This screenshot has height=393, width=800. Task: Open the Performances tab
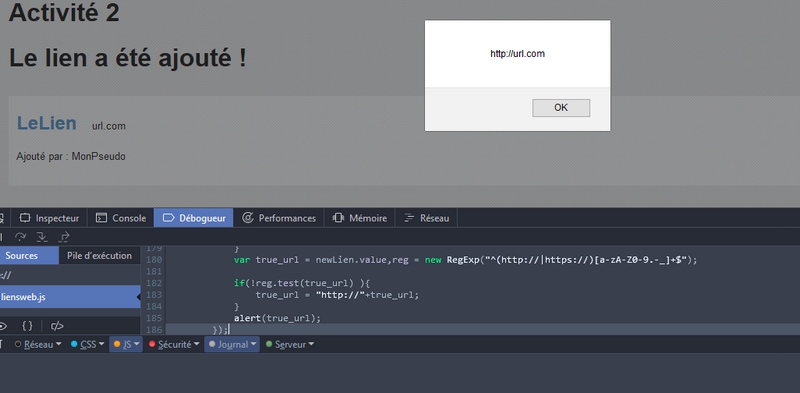pyautogui.click(x=279, y=218)
